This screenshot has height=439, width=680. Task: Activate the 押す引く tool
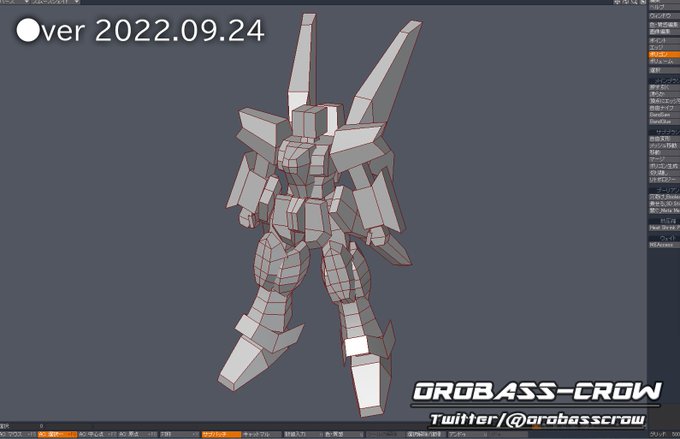coord(664,87)
